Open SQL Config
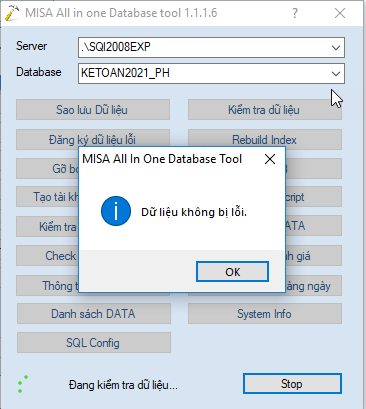Viewport: 366px width, 409px height. click(94, 342)
